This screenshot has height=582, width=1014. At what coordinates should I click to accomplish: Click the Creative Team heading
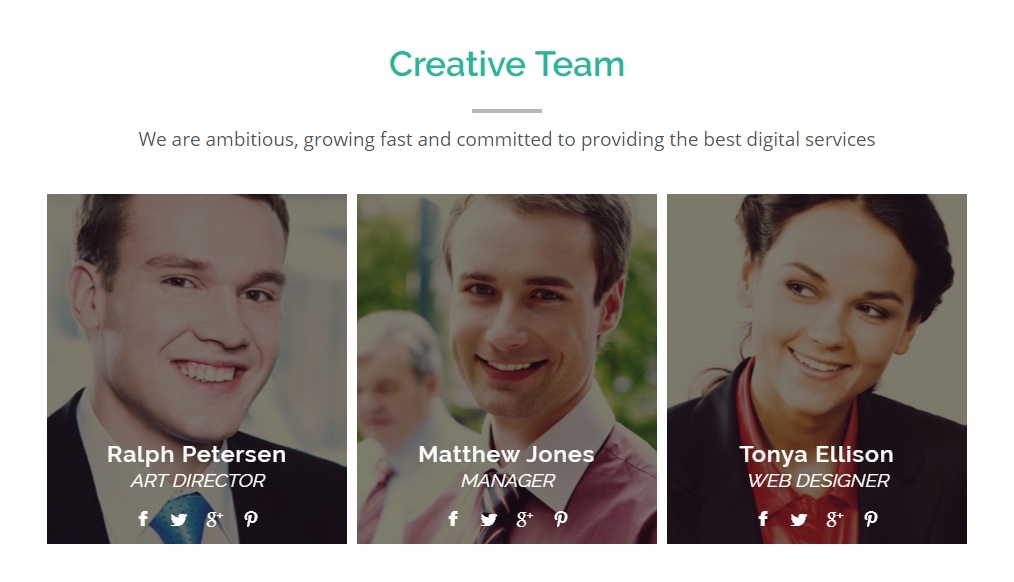coord(507,64)
